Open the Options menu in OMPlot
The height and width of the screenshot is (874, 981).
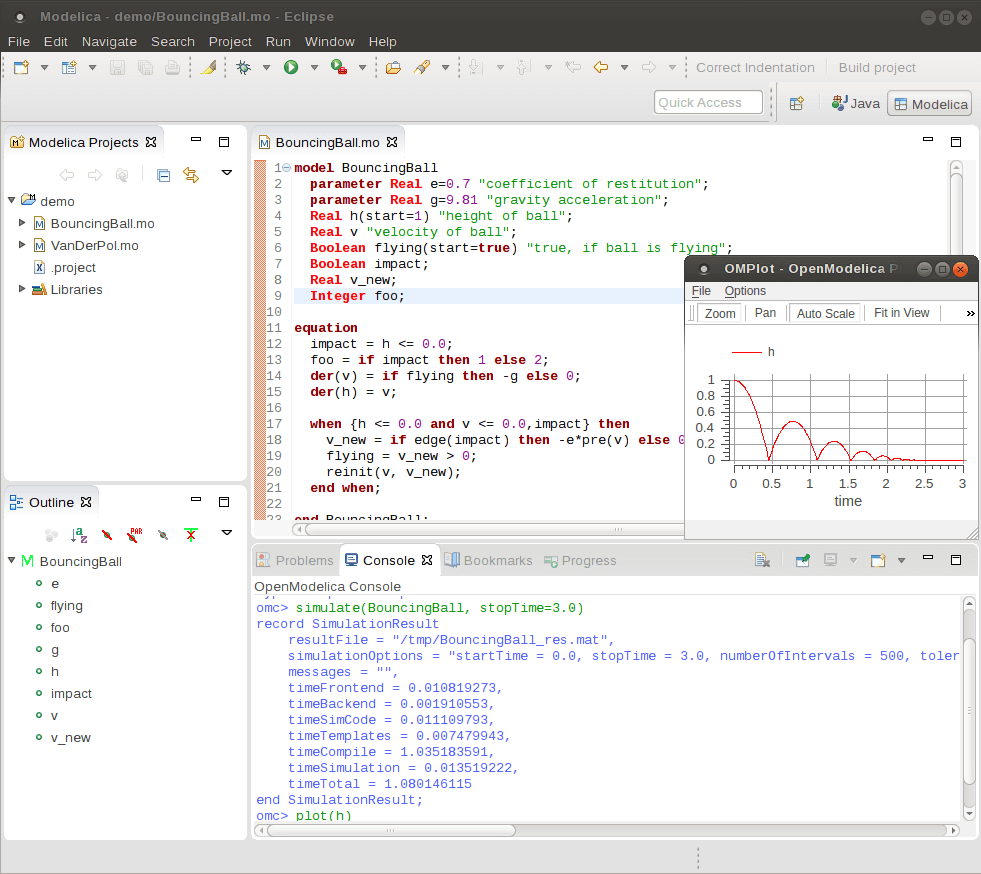(x=744, y=291)
